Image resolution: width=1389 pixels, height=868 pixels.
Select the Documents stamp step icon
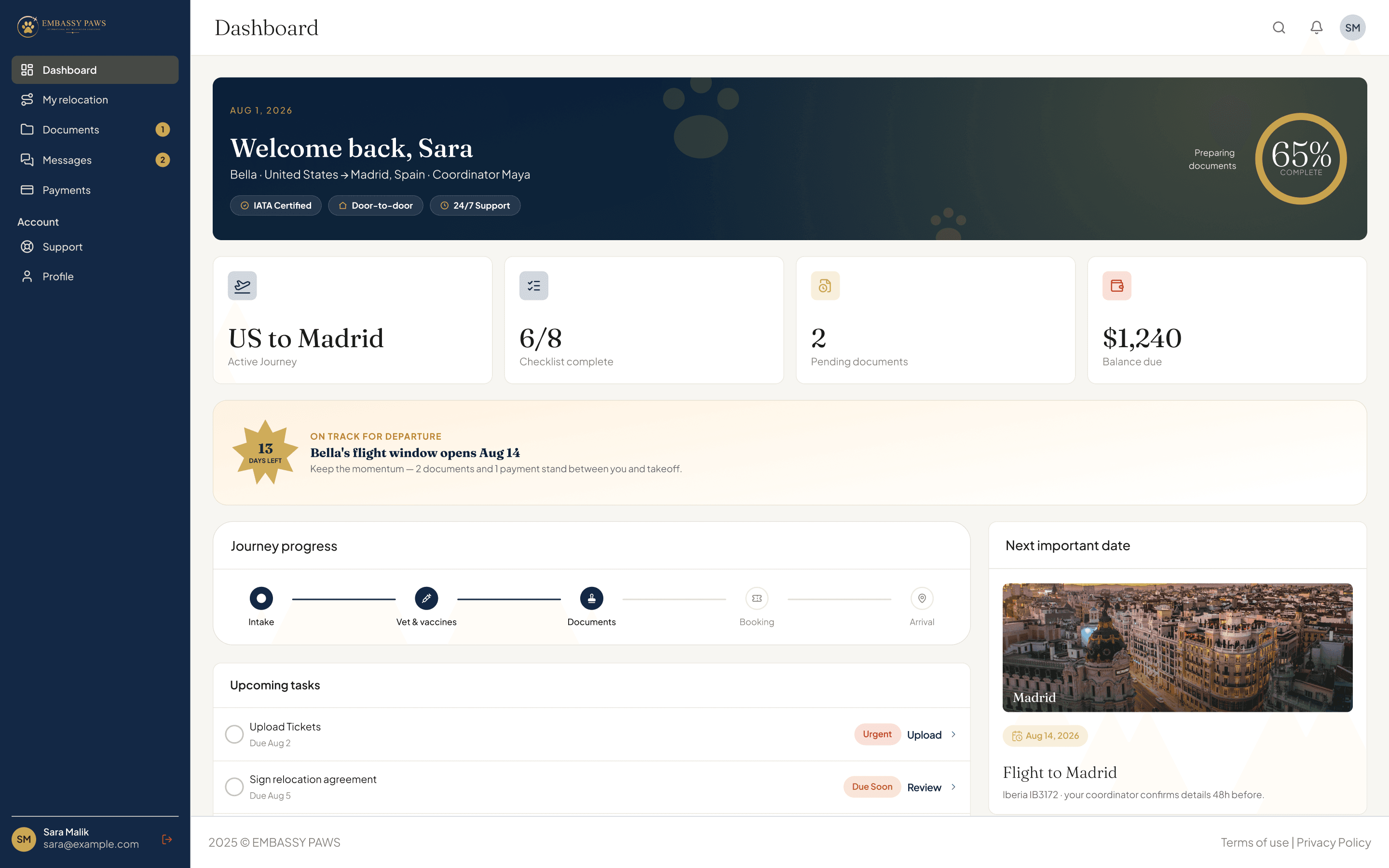click(592, 599)
